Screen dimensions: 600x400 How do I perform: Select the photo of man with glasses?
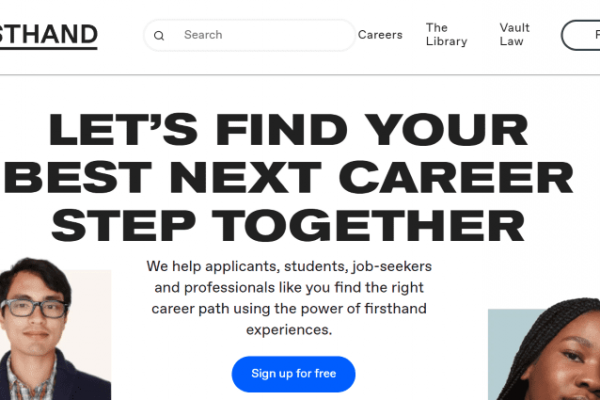pyautogui.click(x=55, y=329)
